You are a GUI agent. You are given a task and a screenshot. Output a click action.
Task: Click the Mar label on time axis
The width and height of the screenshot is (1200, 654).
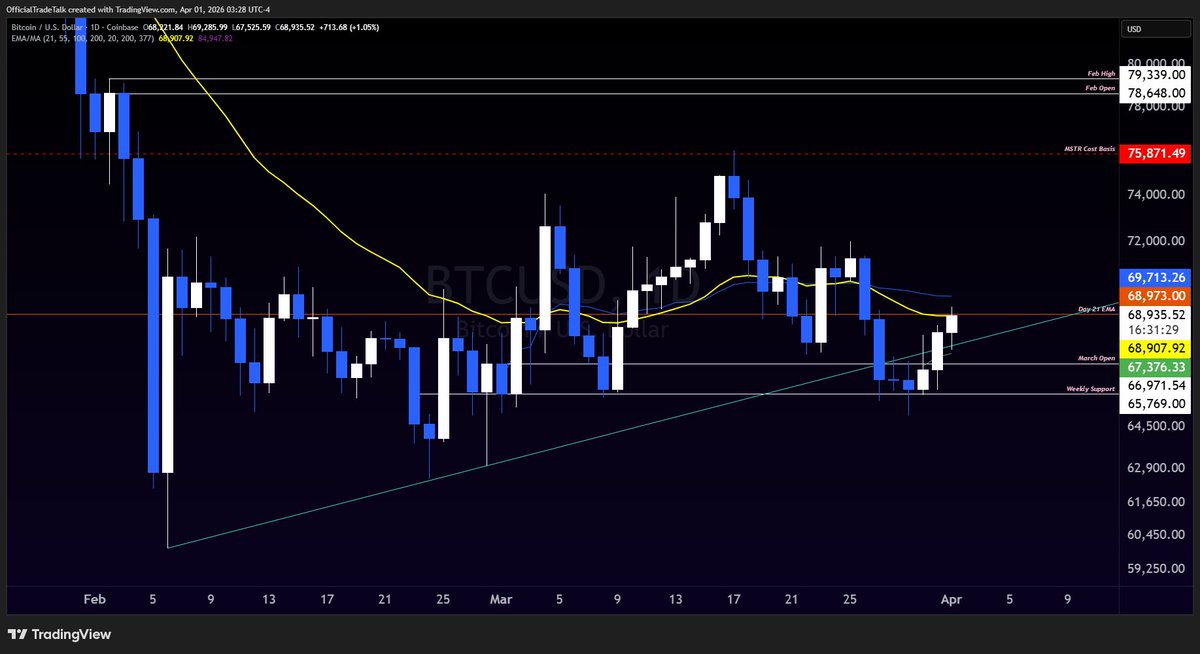point(500,600)
